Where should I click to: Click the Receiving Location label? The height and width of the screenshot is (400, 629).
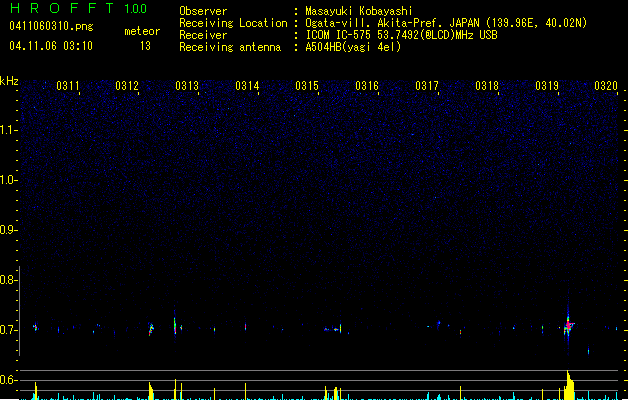[x=233, y=23]
